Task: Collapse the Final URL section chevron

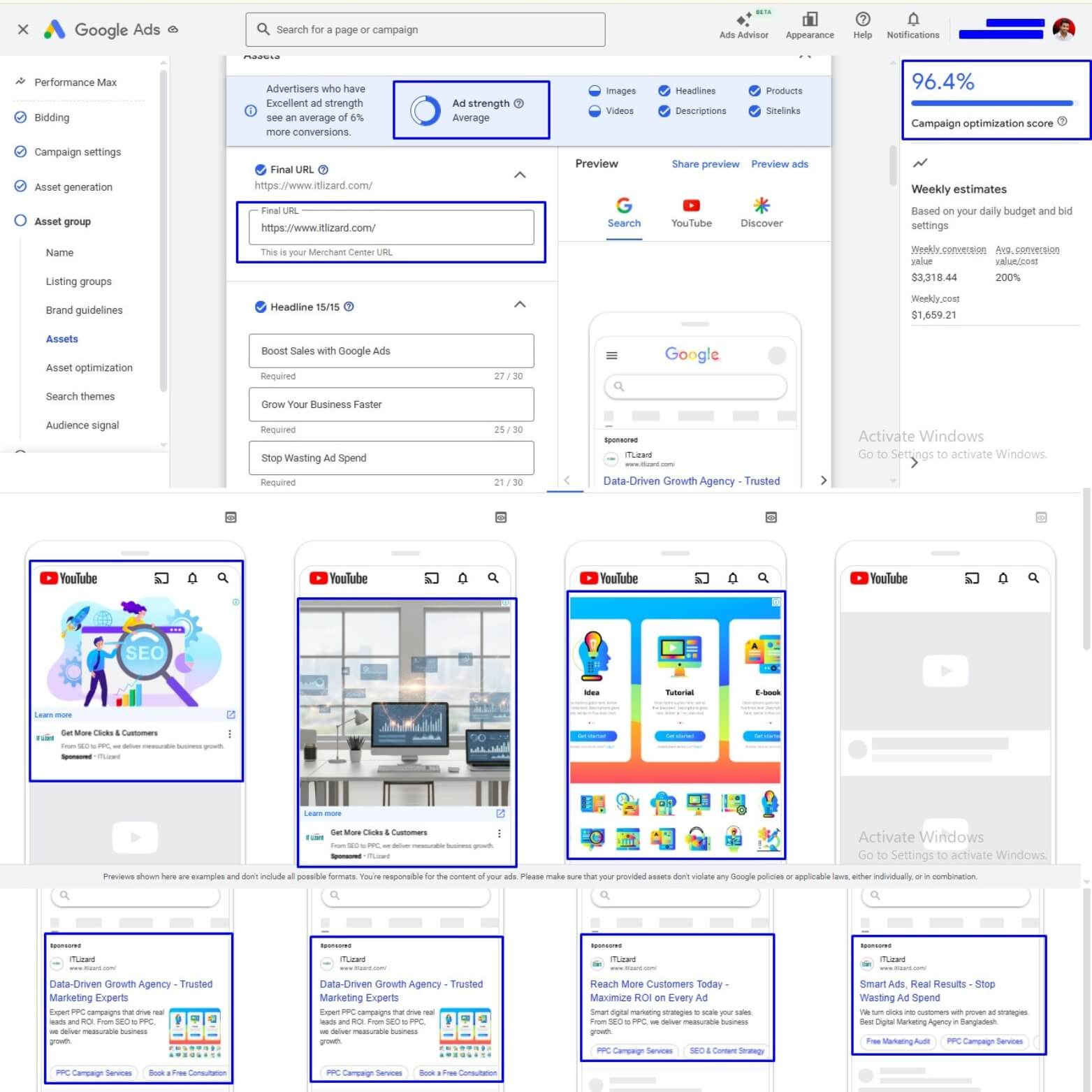Action: [x=520, y=175]
